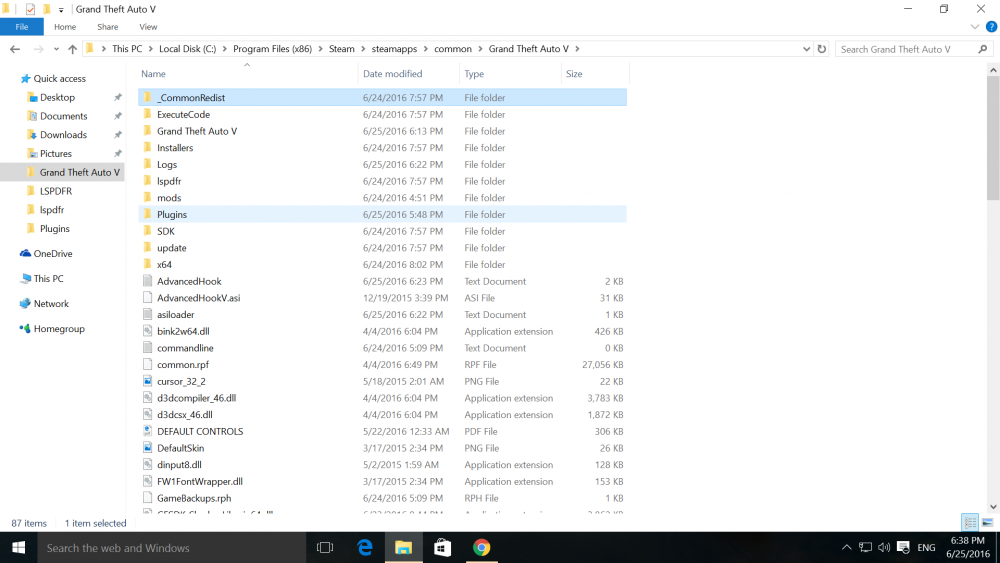Open the File menu
1000x563 pixels.
22,27
